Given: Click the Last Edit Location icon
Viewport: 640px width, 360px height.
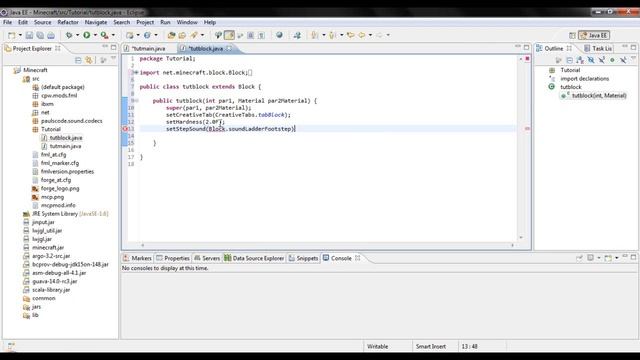Looking at the screenshot, I should 350,36.
